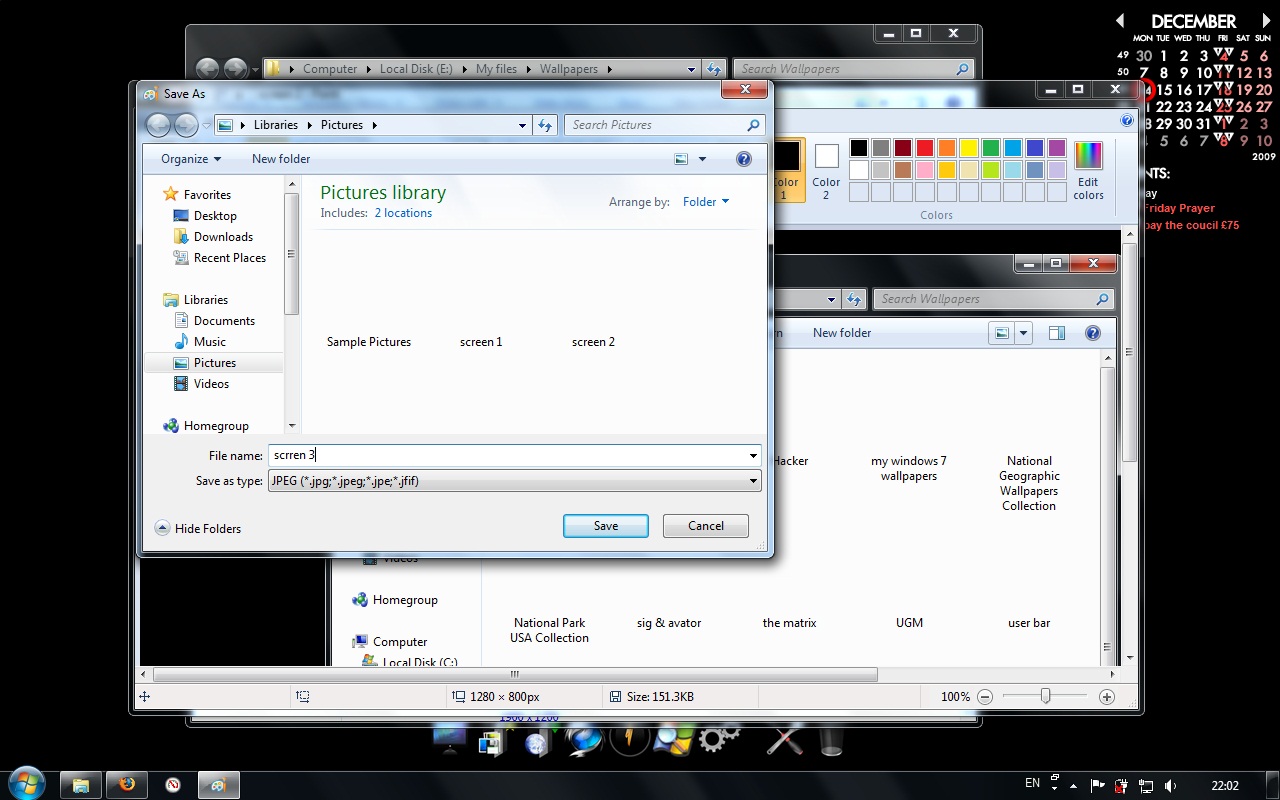This screenshot has height=800, width=1280.
Task: Launch Firefox from the taskbar
Action: [x=126, y=784]
